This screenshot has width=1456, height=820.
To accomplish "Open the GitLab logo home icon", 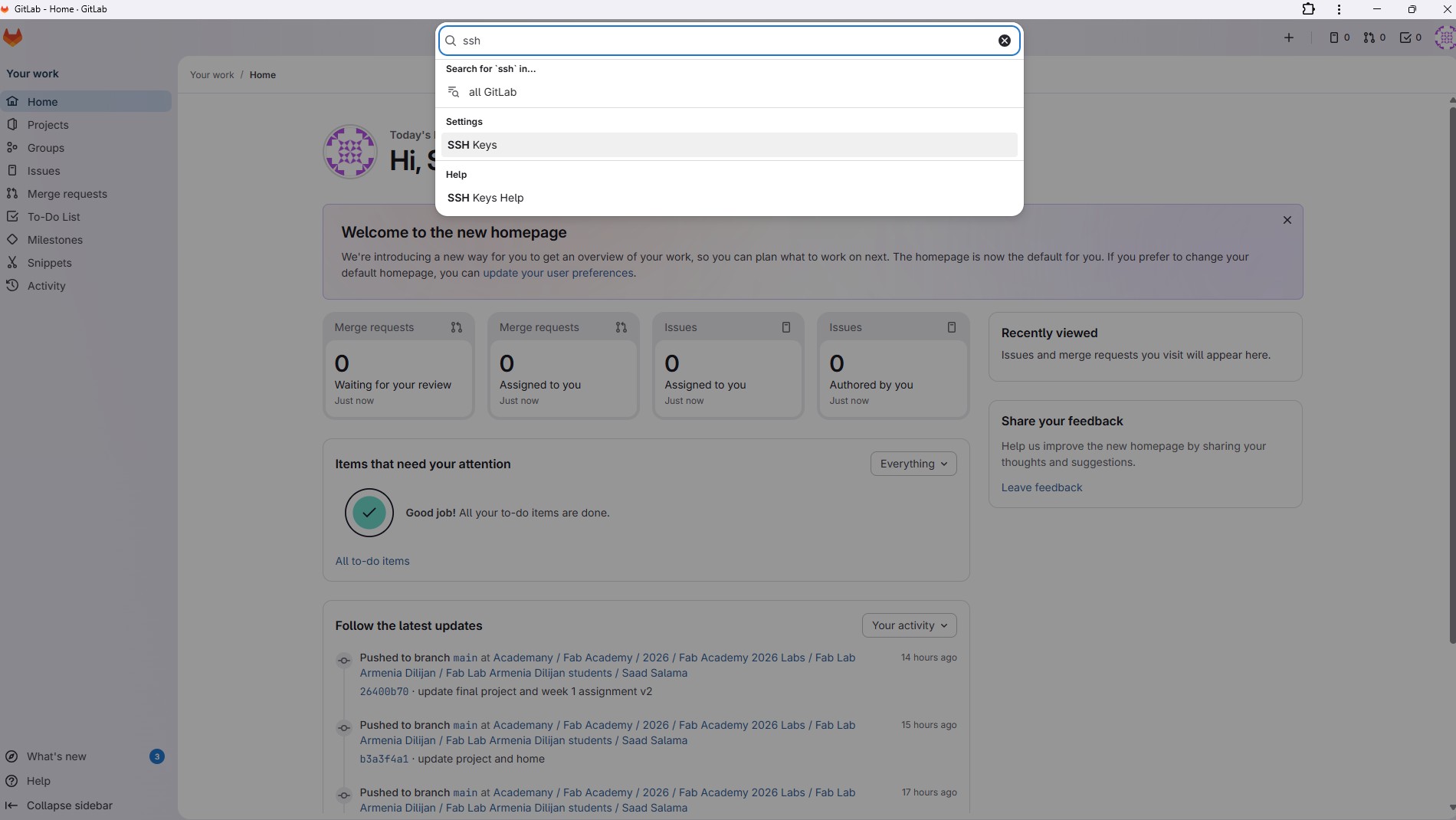I will (x=13, y=37).
